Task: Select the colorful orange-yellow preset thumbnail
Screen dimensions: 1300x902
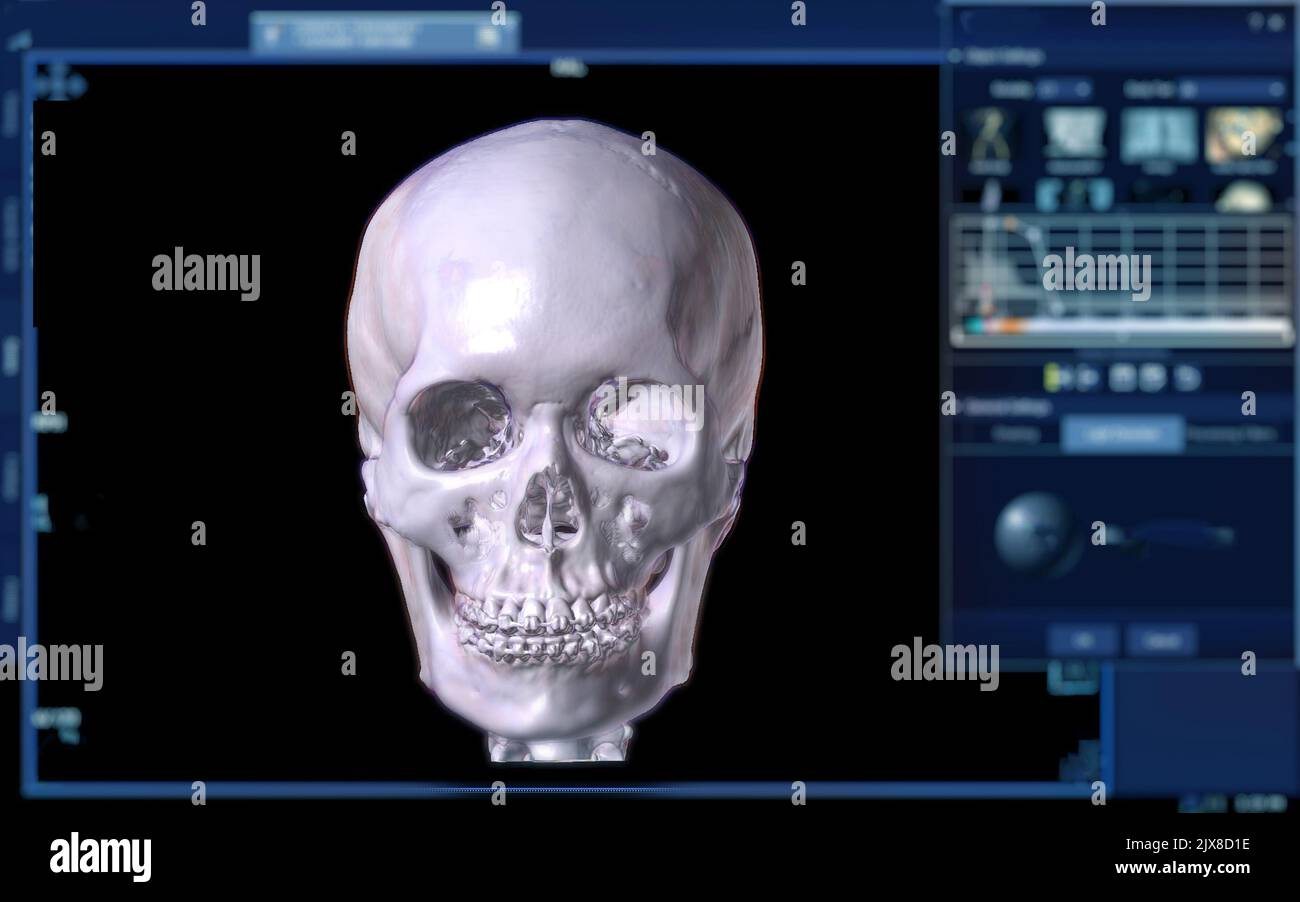Action: click(x=1243, y=135)
